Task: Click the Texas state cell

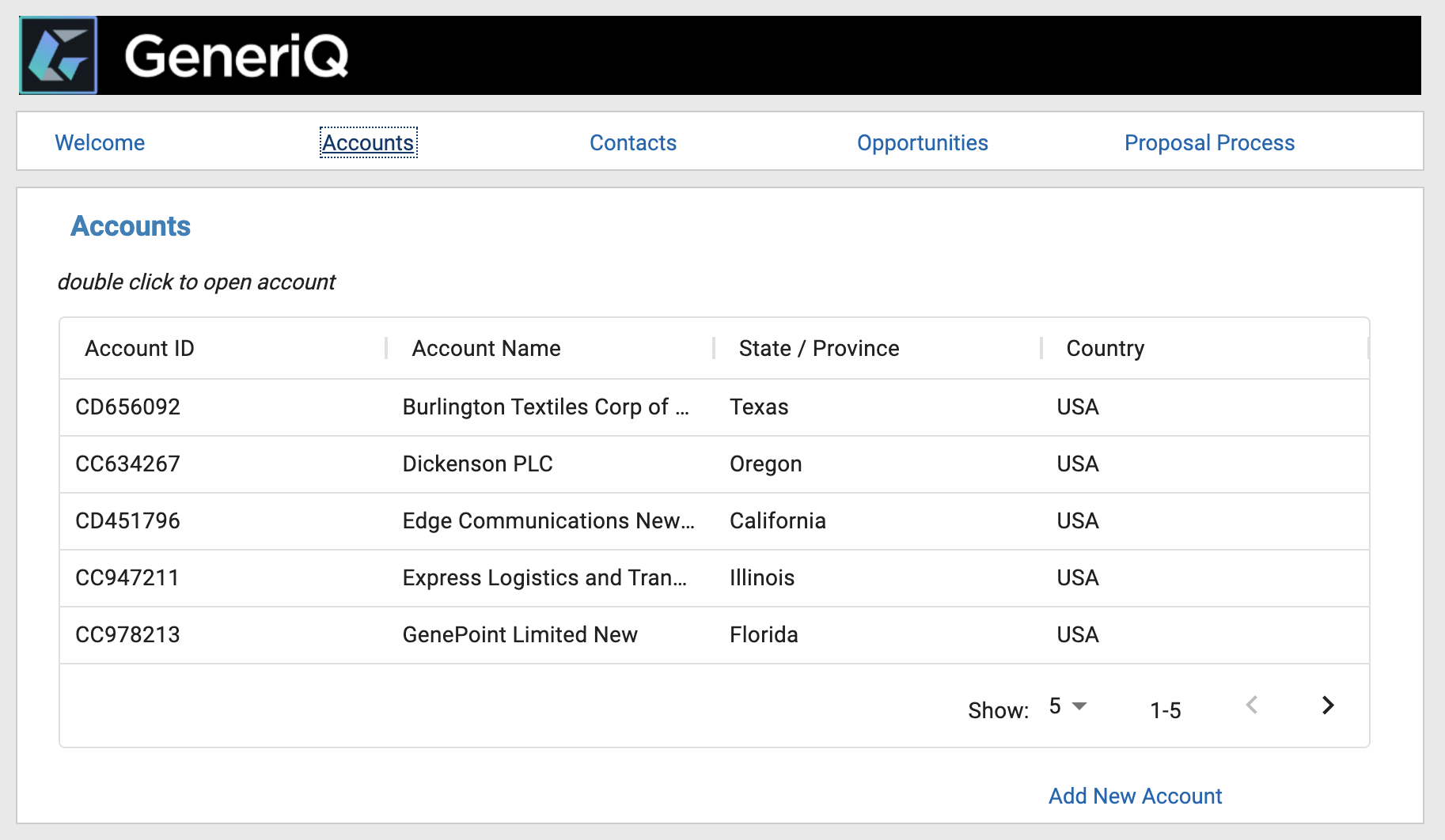Action: click(759, 407)
